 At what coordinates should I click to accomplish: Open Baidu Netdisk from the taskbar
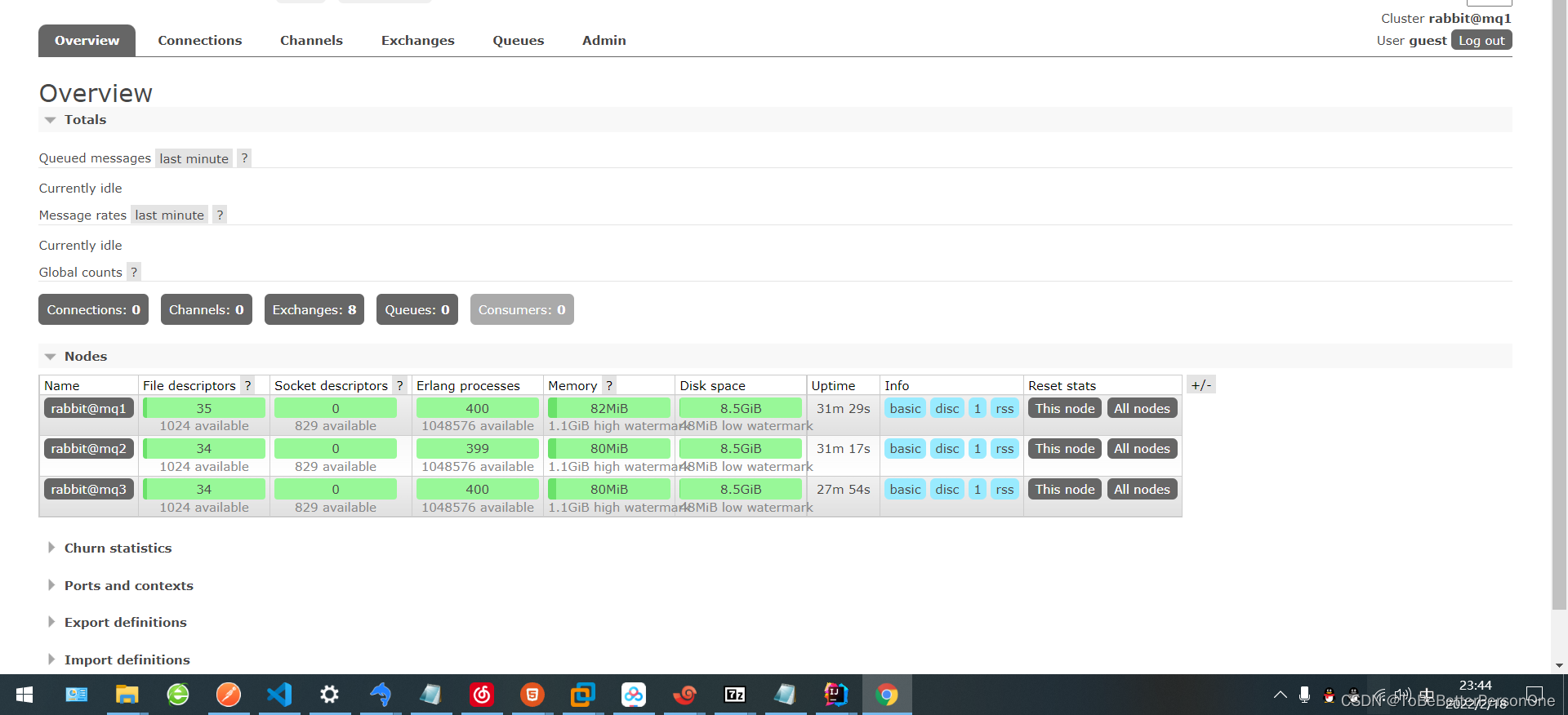[634, 695]
